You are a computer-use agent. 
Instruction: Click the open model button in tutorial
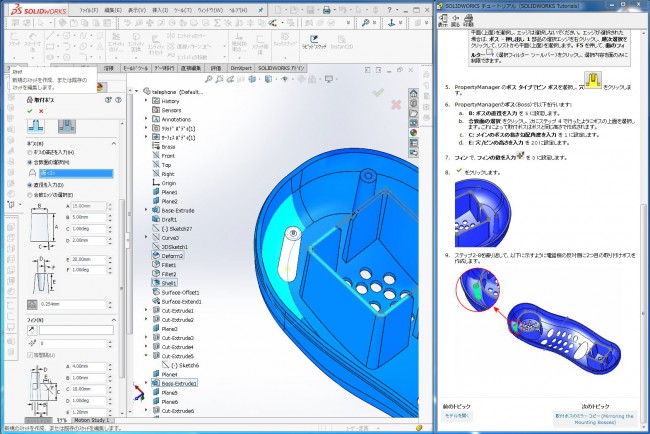[x=456, y=415]
